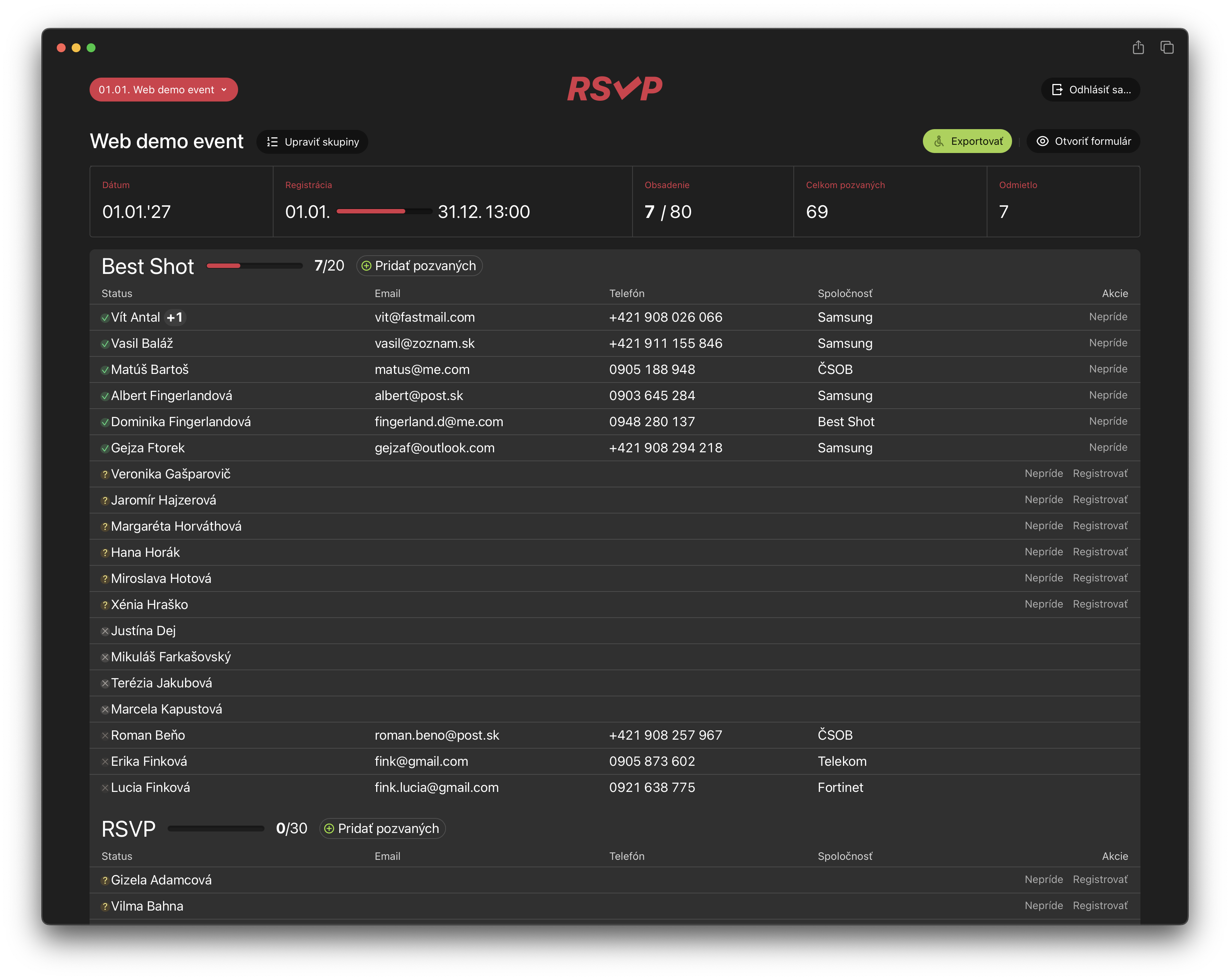
Task: Mark Veronika Gašparovič as Nepríde
Action: 1043,474
